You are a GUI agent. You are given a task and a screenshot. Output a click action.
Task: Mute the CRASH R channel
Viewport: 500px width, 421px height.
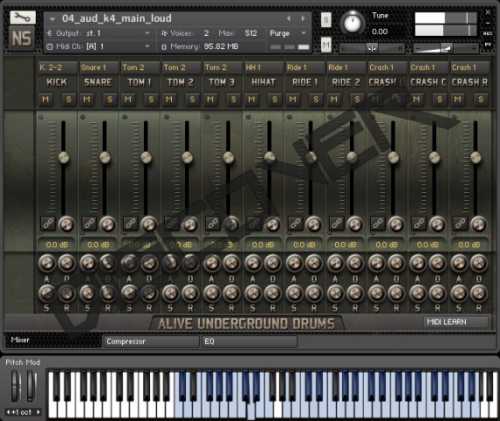click(458, 99)
